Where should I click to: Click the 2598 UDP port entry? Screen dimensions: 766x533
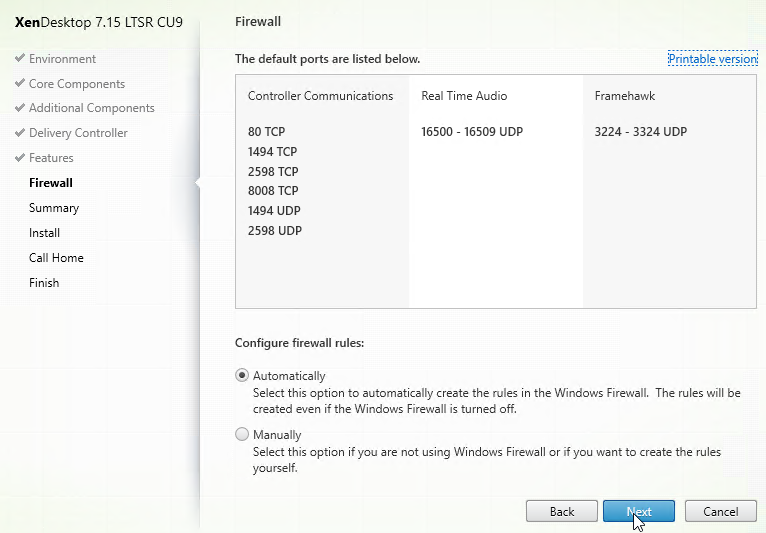(275, 231)
